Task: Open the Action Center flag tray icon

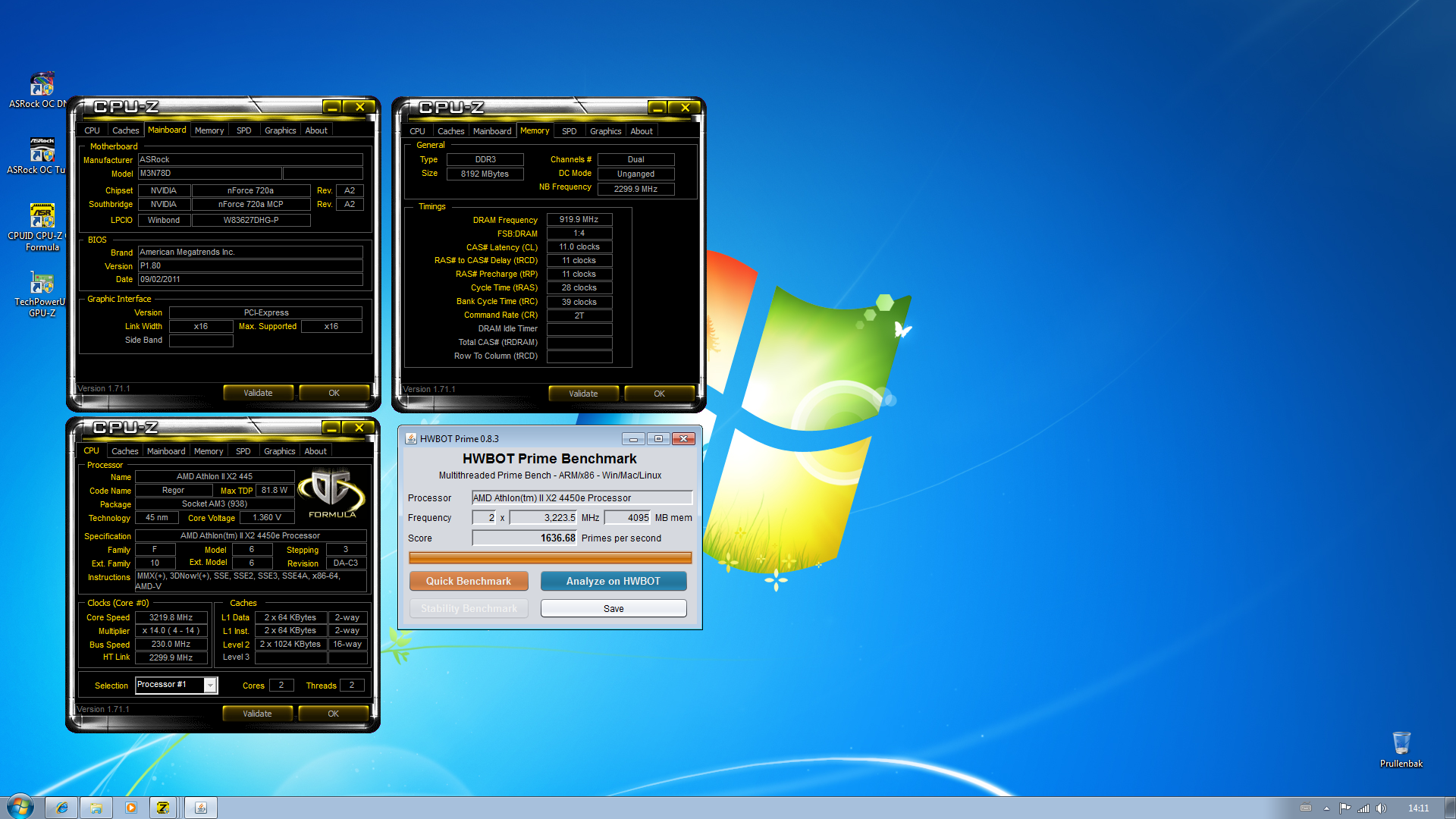Action: pyautogui.click(x=1345, y=808)
